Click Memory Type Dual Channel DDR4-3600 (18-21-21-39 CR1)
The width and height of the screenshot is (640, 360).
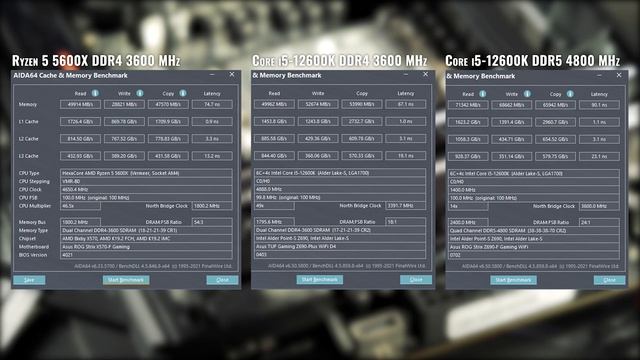pos(146,230)
